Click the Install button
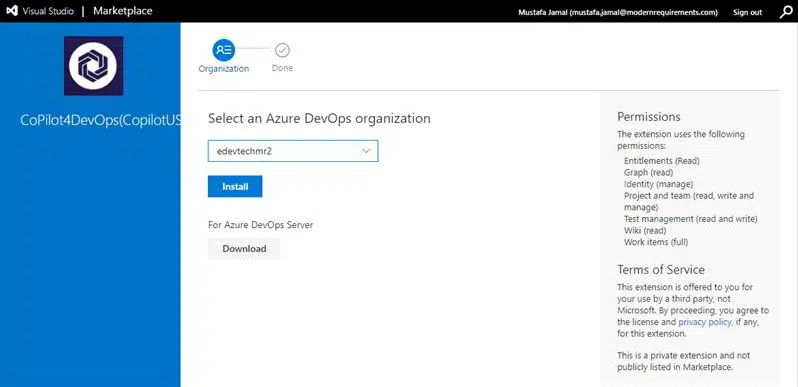This screenshot has height=387, width=798. coord(235,186)
